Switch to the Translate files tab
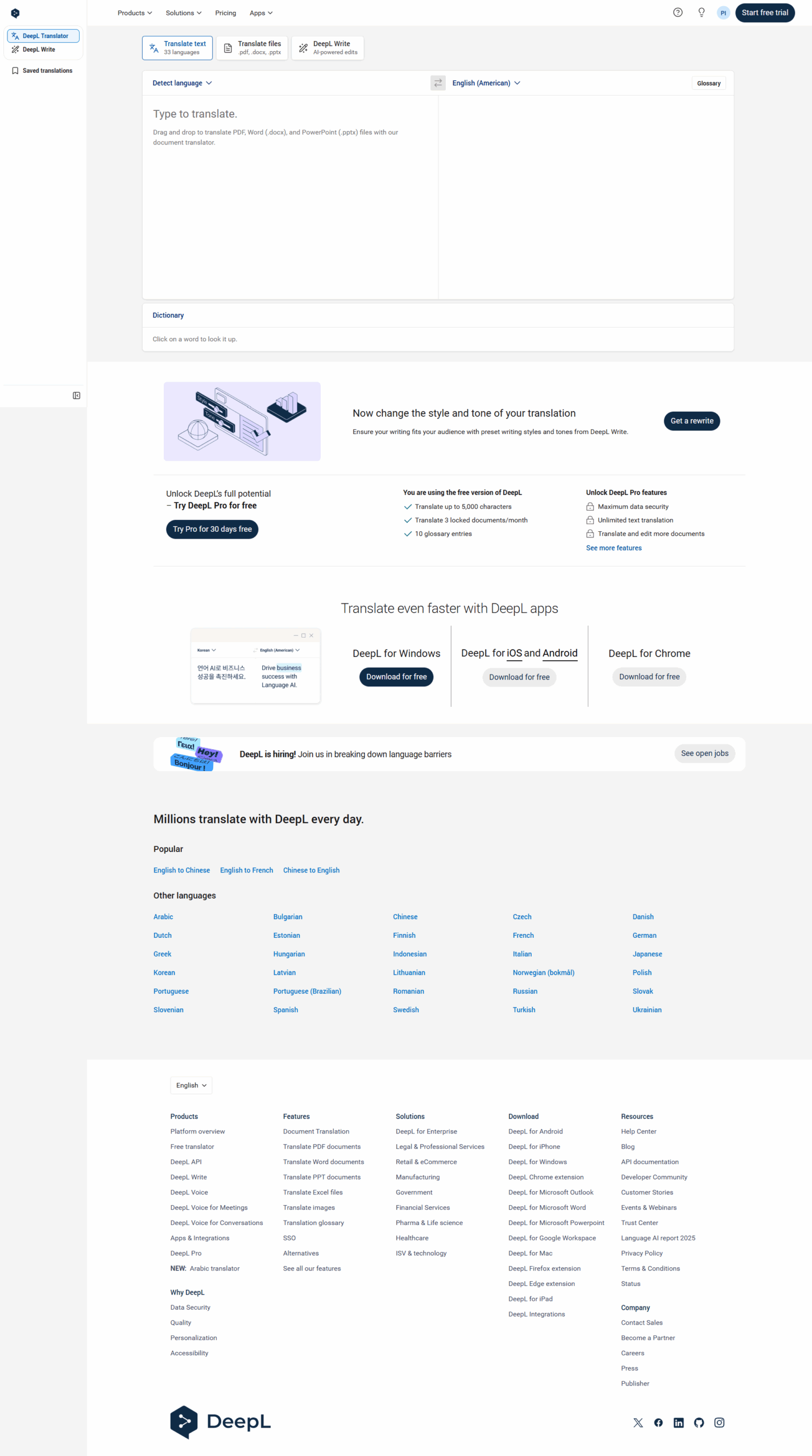 point(252,48)
